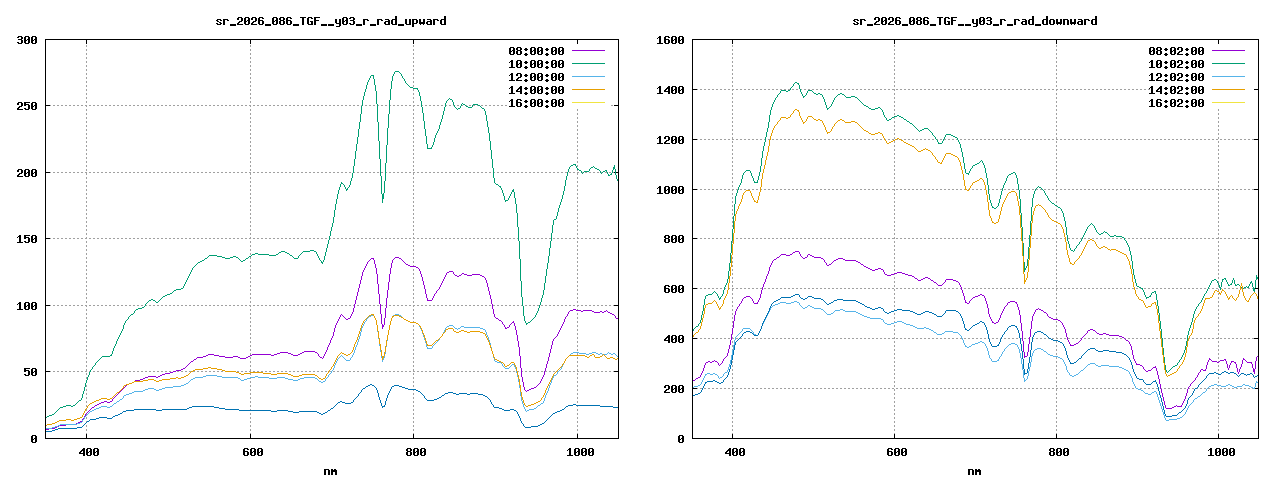
Task: Click the r_rad_upward chart title
Action: tap(331, 21)
